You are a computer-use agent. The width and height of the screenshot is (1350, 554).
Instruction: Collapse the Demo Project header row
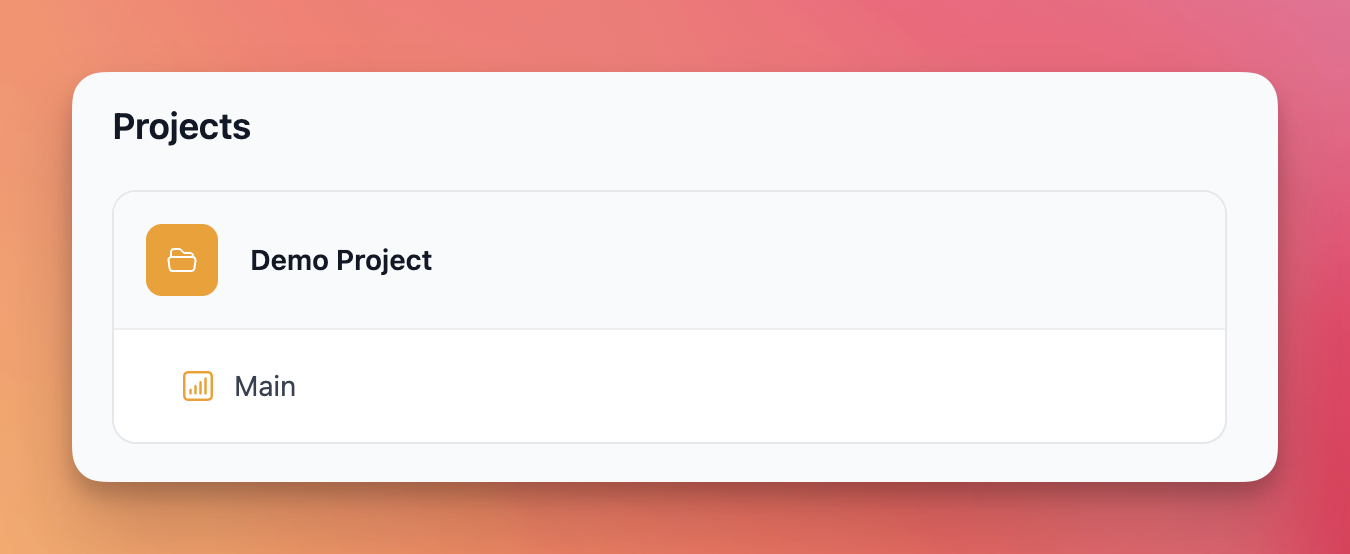(668, 260)
